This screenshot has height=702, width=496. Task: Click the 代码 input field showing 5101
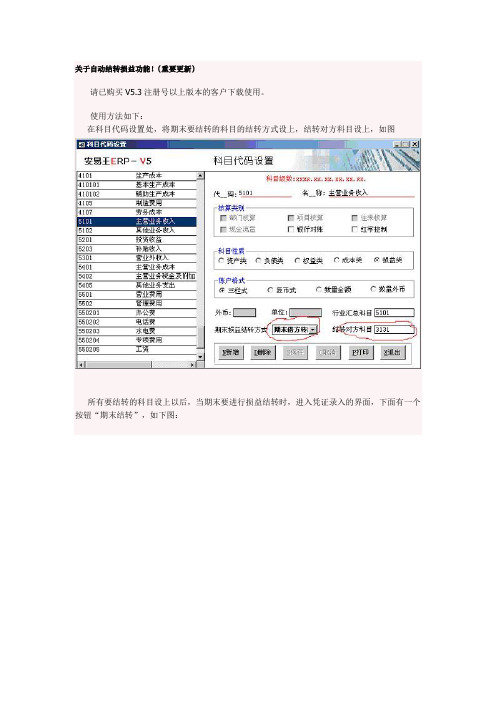point(265,193)
